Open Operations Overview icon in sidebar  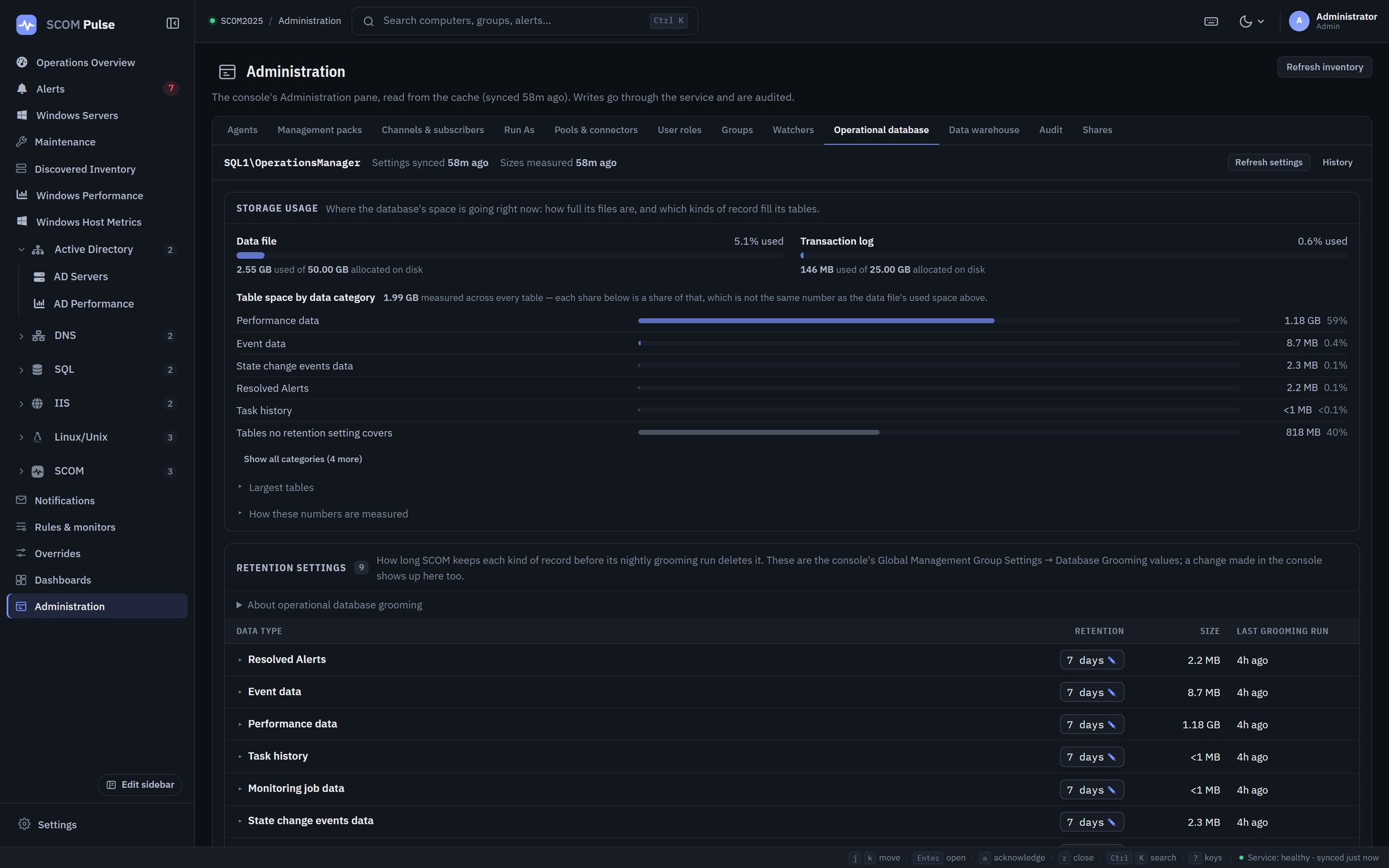pos(22,62)
